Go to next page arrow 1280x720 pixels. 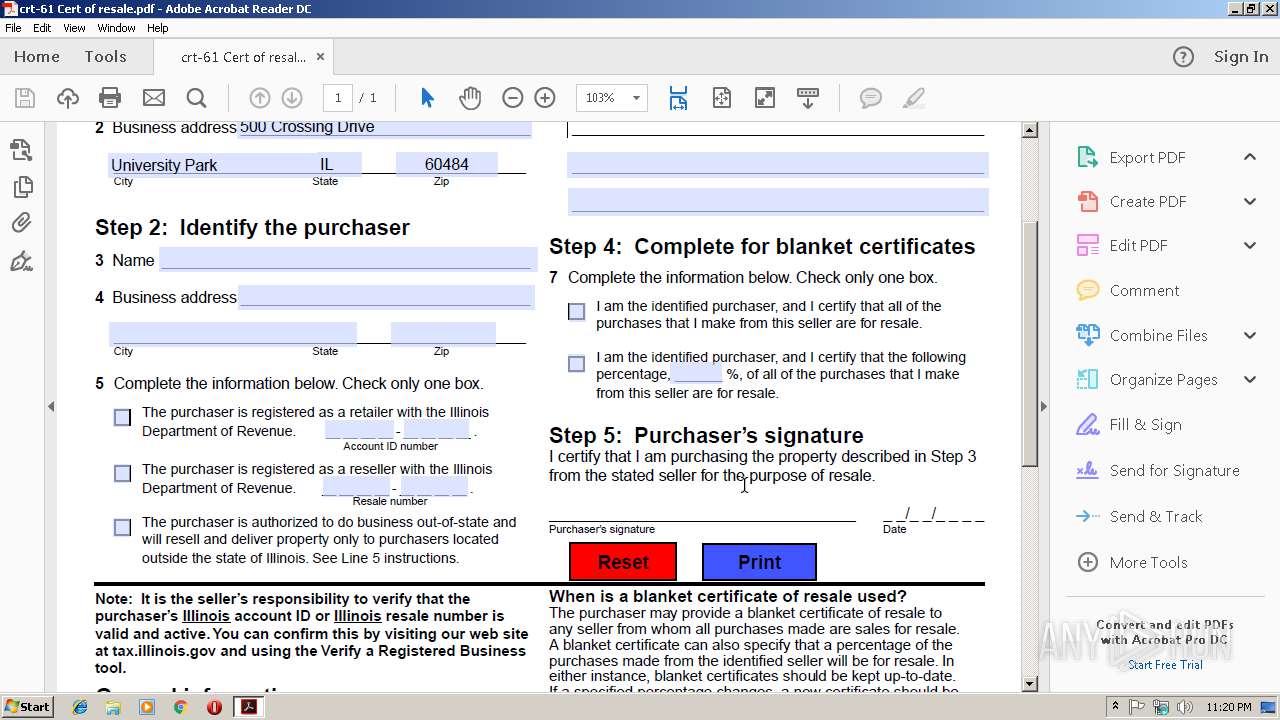pyautogui.click(x=292, y=98)
